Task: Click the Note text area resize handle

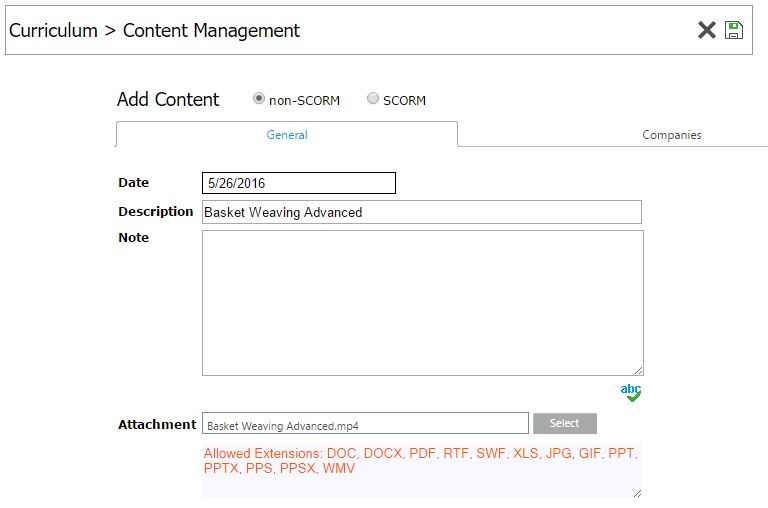Action: click(x=638, y=370)
